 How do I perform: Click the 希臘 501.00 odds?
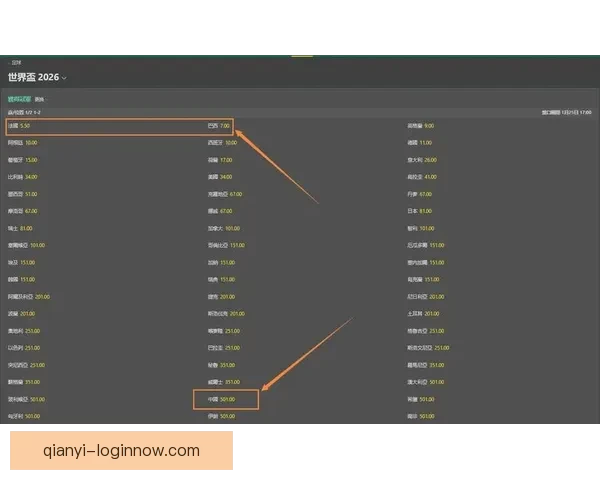(x=421, y=399)
